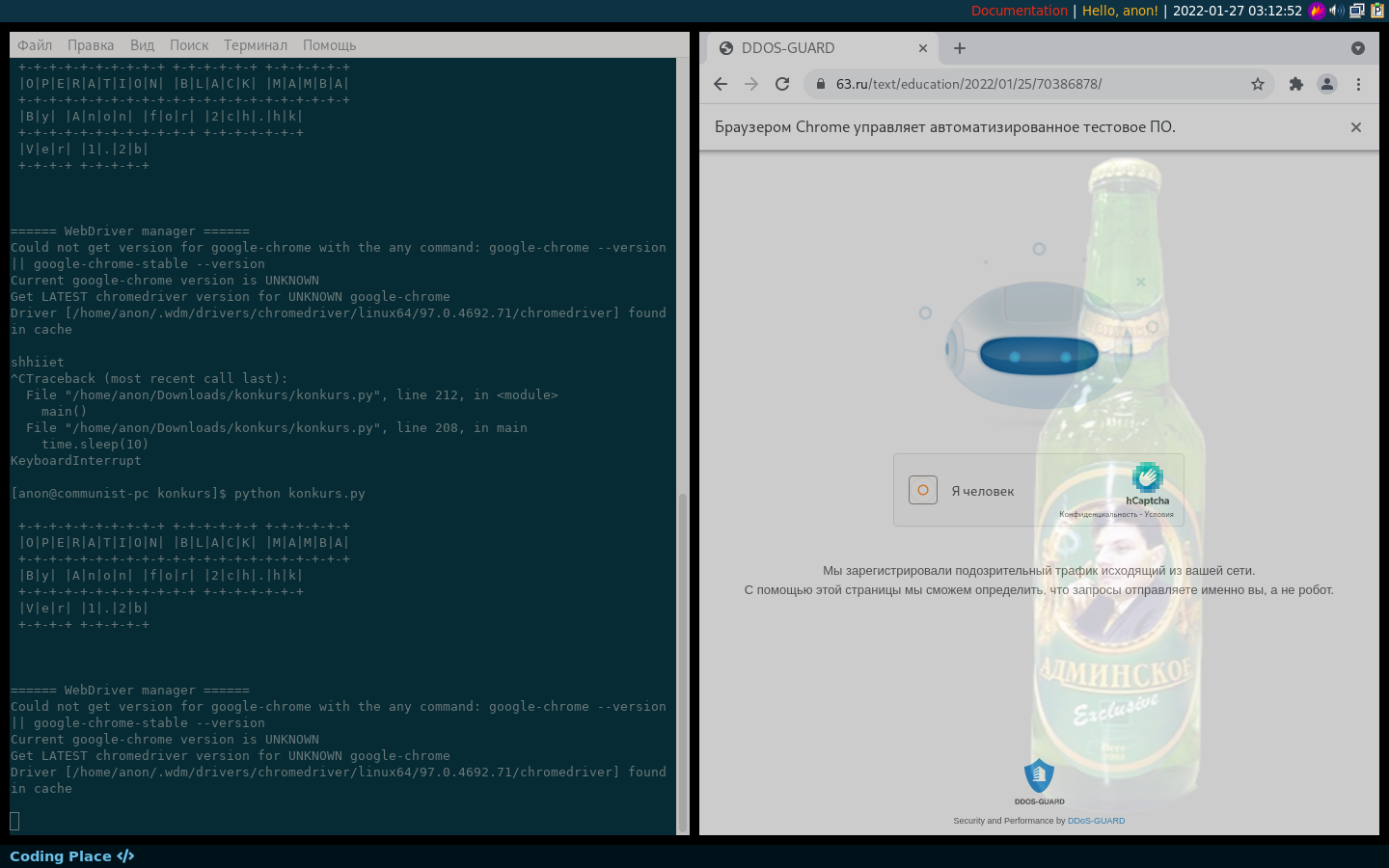The height and width of the screenshot is (868, 1389).
Task: Click the DDOS-GUARD shield logo
Action: point(1039,775)
